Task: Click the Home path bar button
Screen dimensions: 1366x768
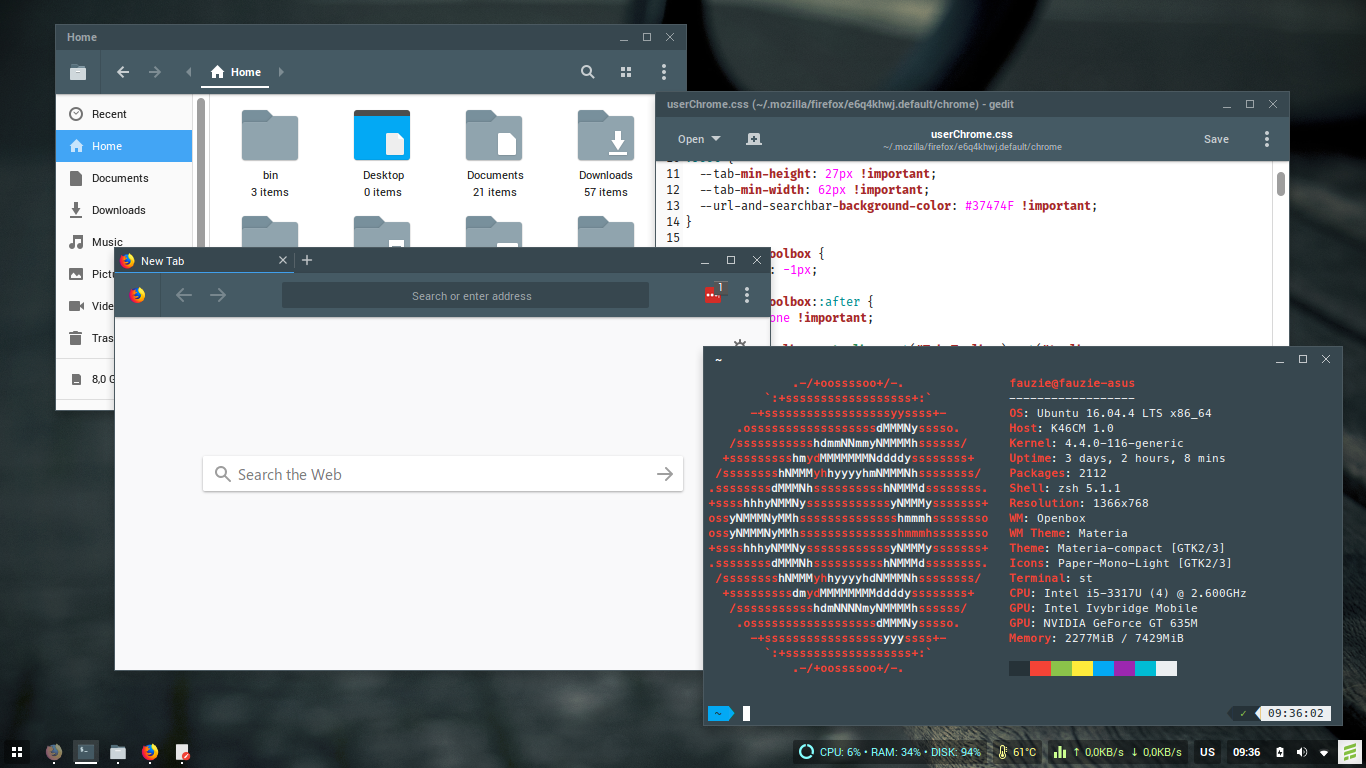Action: 236,72
